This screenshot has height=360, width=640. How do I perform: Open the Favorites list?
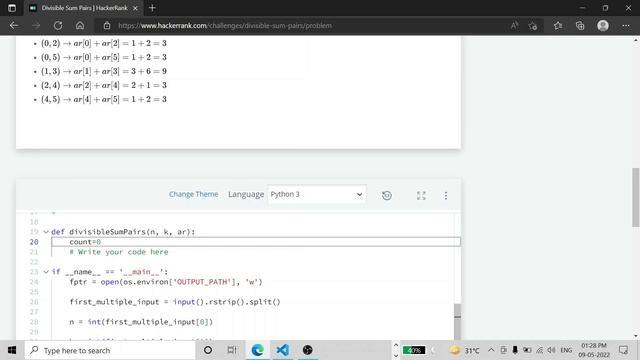558,26
